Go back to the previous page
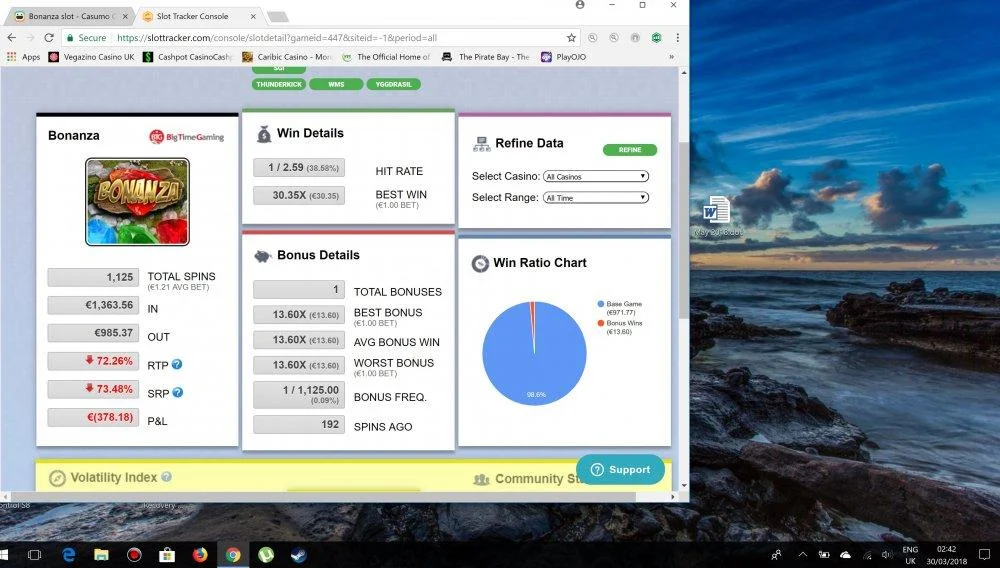1000x568 pixels. [11, 38]
